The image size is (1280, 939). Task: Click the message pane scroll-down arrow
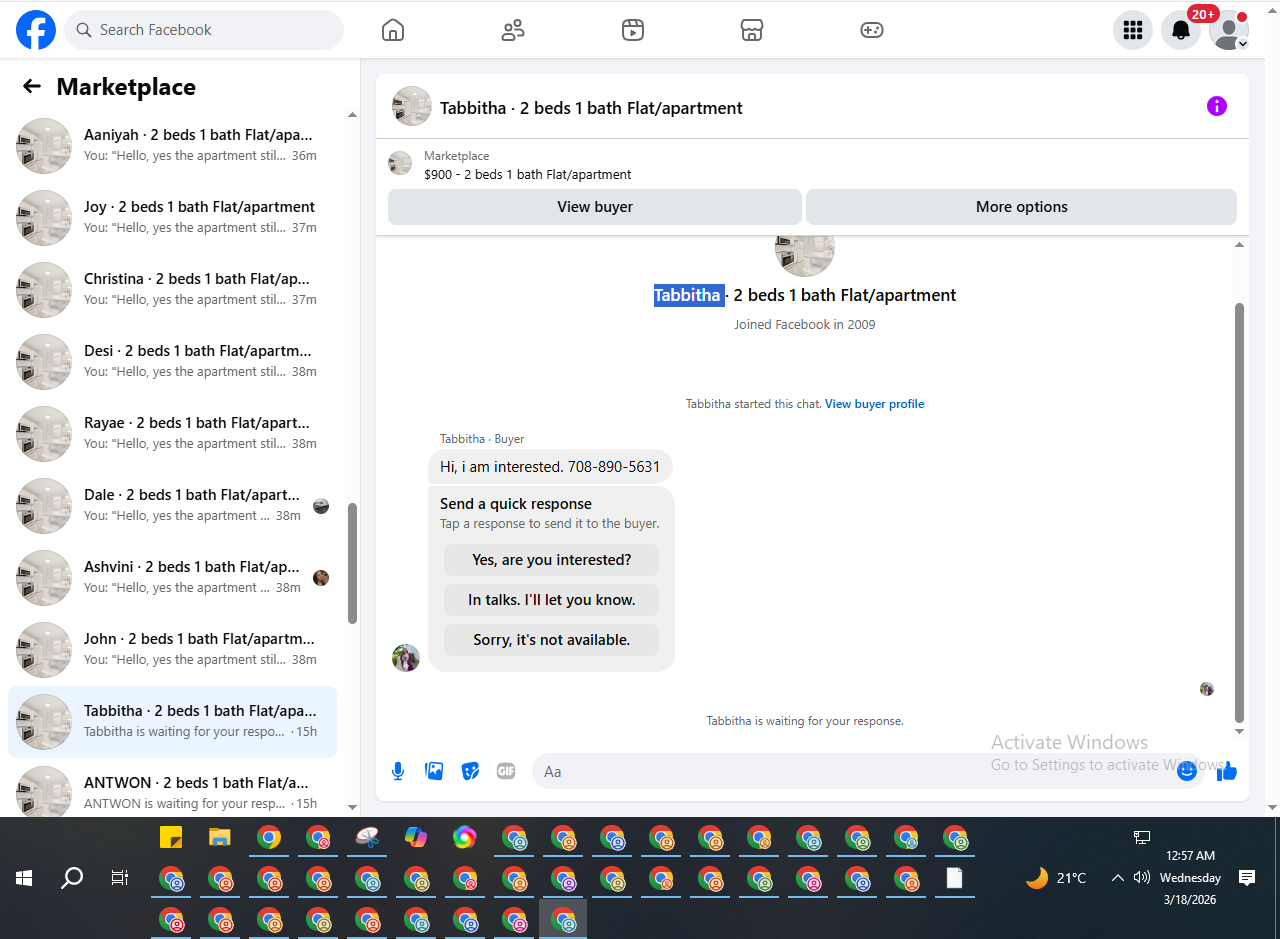(1240, 732)
